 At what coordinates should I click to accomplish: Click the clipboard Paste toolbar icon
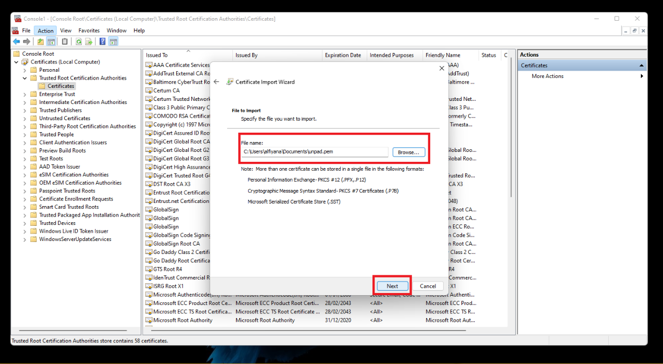click(x=65, y=41)
